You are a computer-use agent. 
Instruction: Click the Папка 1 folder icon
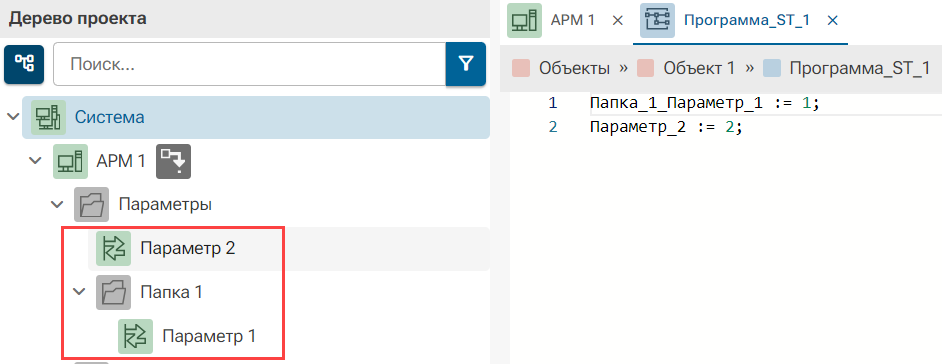114,292
